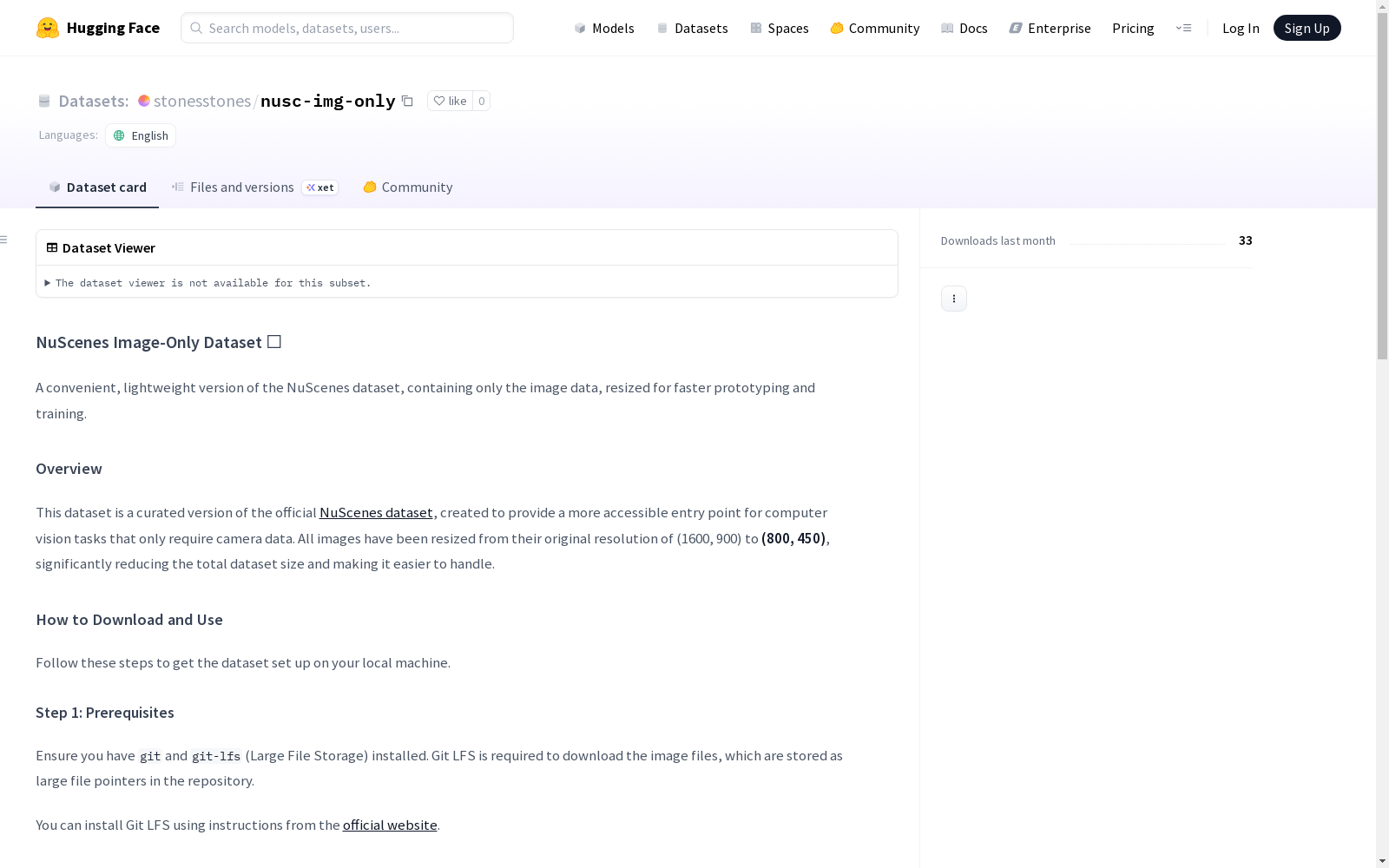Click the Dataset Viewer table icon

tap(52, 247)
